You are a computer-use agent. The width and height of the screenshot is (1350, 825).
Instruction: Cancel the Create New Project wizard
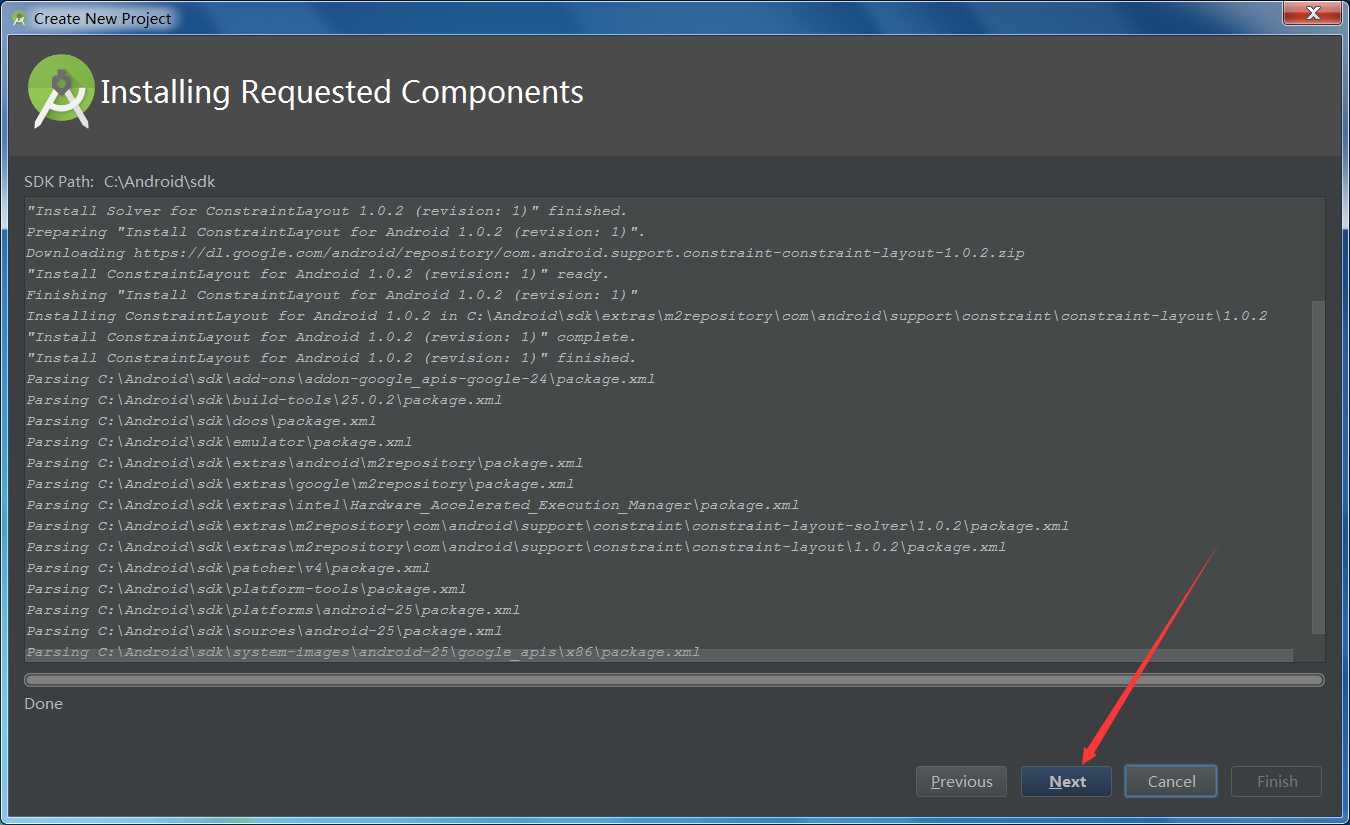1171,781
